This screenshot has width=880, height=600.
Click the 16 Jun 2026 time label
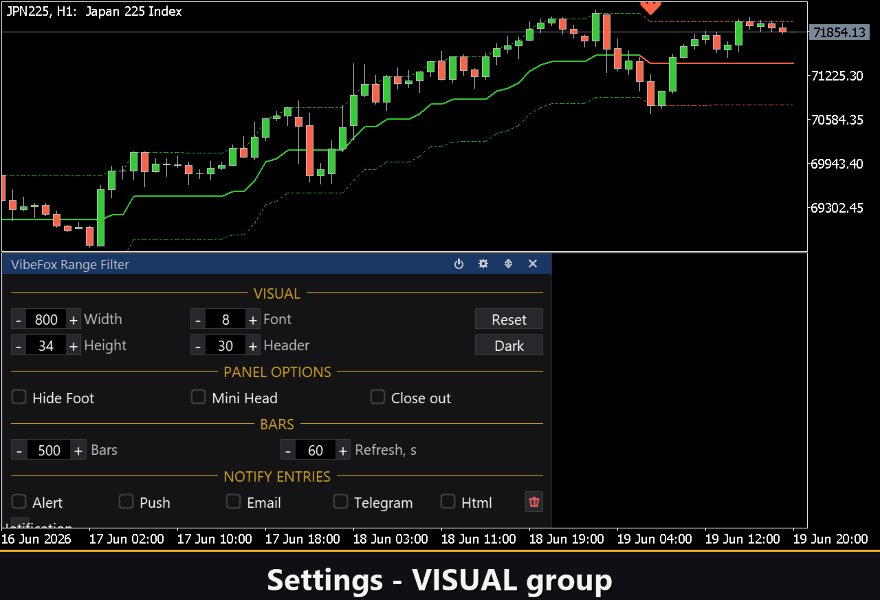(36, 539)
